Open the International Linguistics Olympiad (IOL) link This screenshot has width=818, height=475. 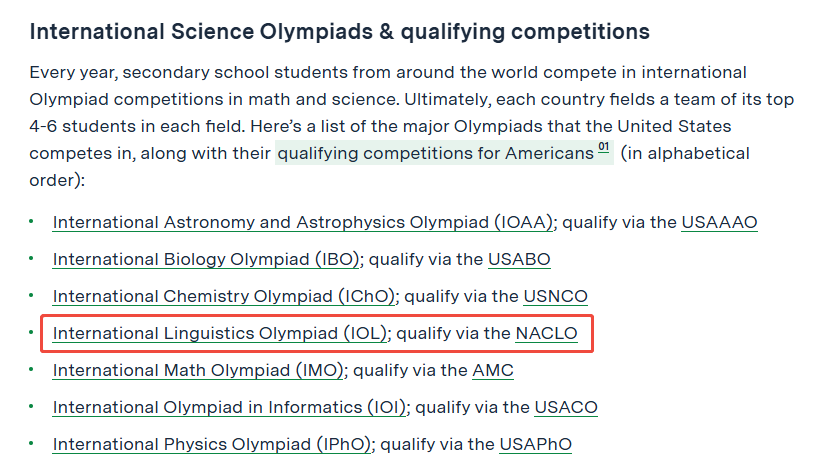[x=220, y=334]
